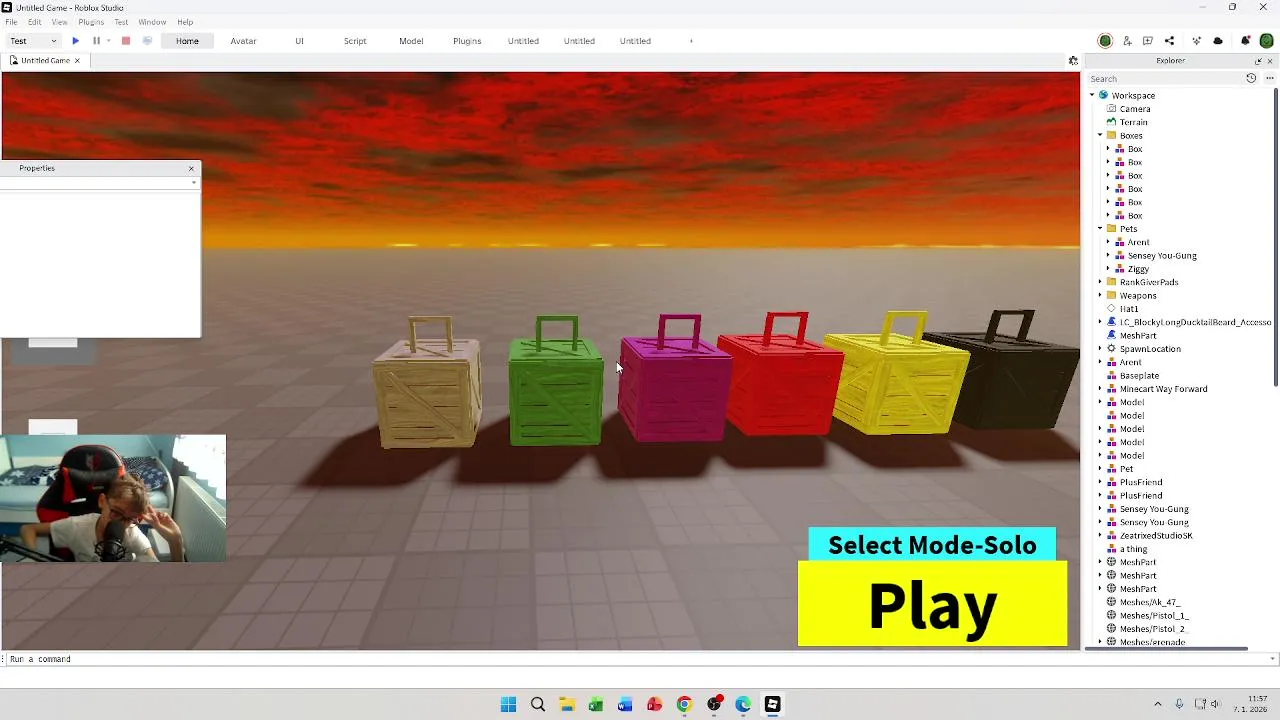Image resolution: width=1280 pixels, height=720 pixels.
Task: Expand Minecart Way Forward model
Action: click(x=1100, y=389)
